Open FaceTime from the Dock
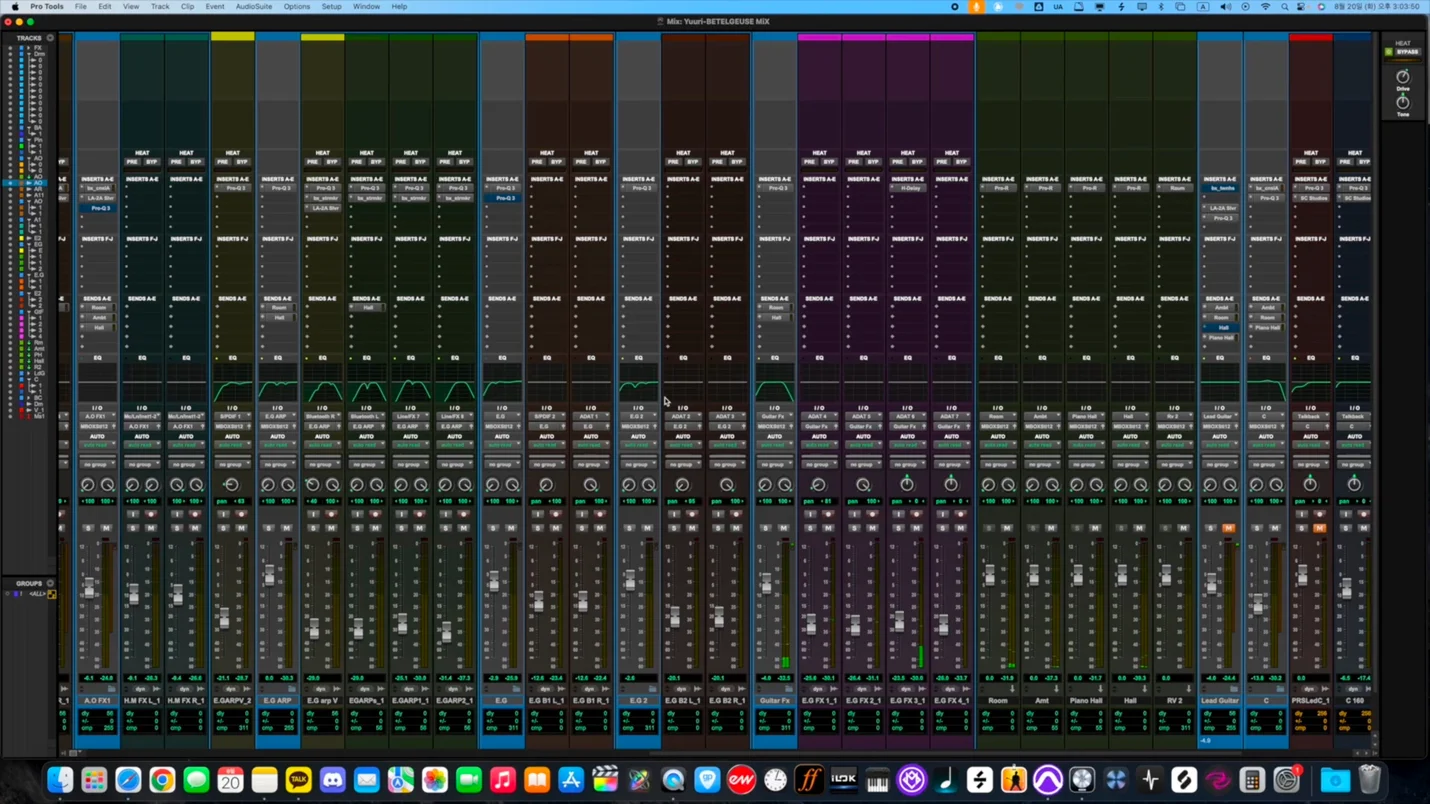This screenshot has height=804, width=1430. tap(468, 780)
